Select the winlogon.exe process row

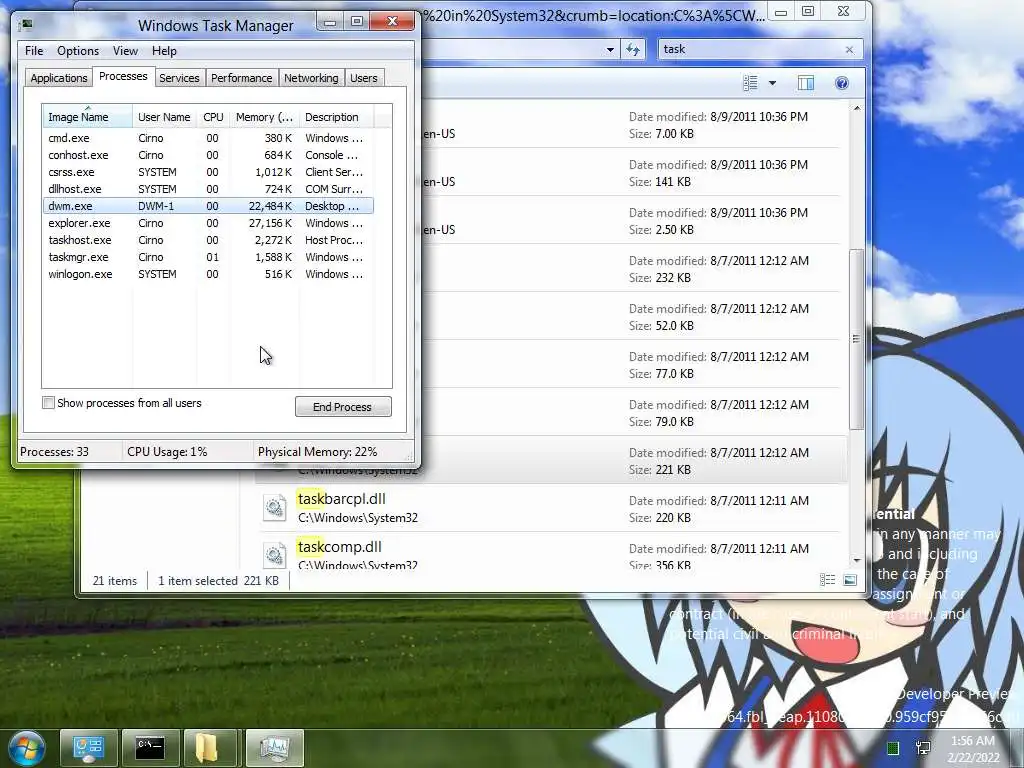208,274
